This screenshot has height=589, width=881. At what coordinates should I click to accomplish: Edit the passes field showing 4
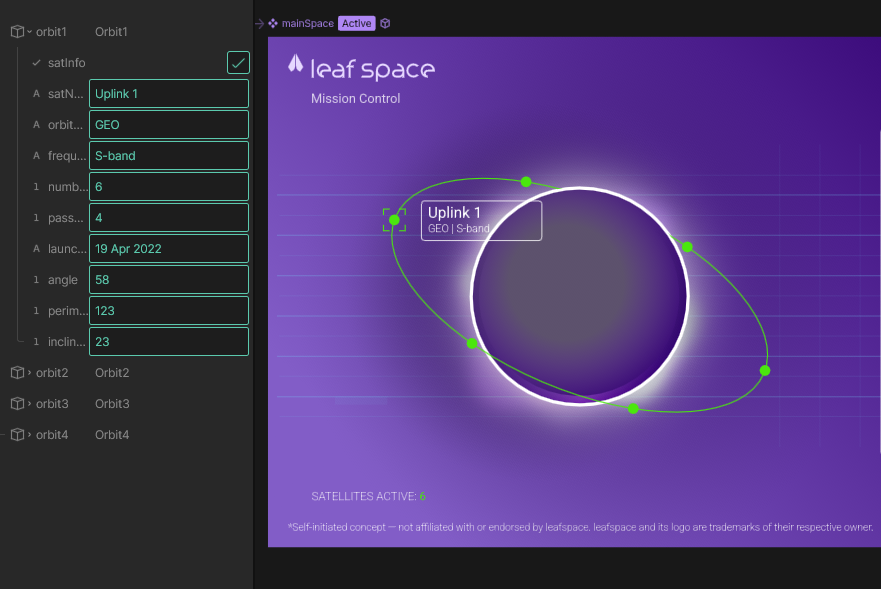169,218
